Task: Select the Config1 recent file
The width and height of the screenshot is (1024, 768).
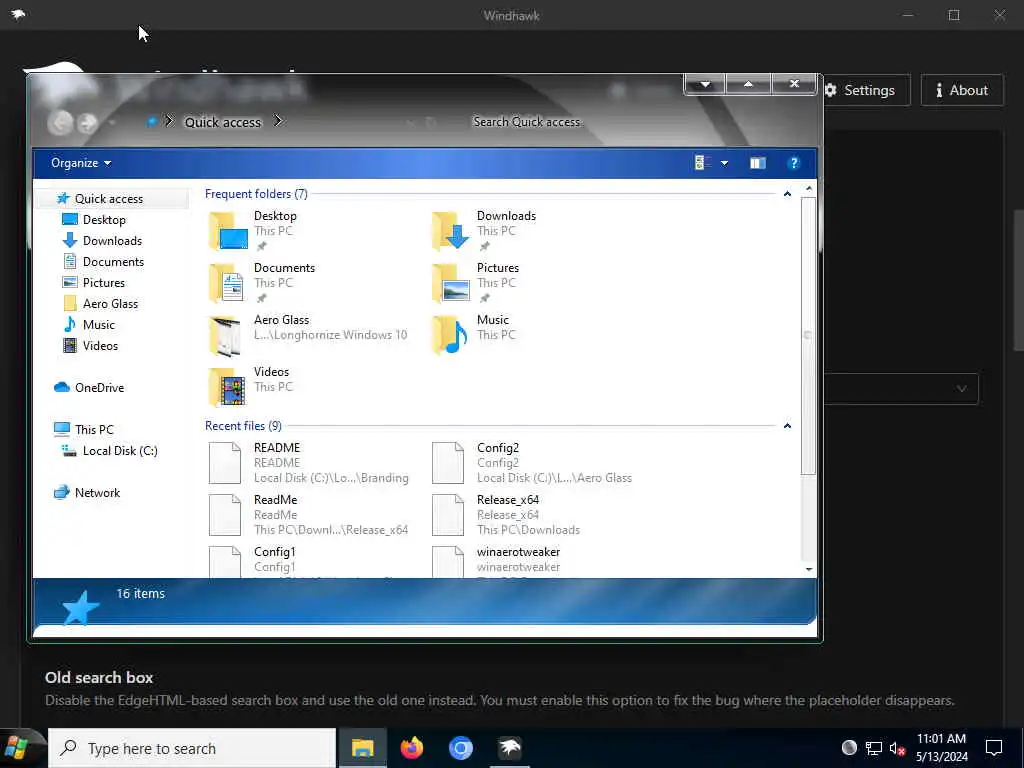Action: coord(255,560)
